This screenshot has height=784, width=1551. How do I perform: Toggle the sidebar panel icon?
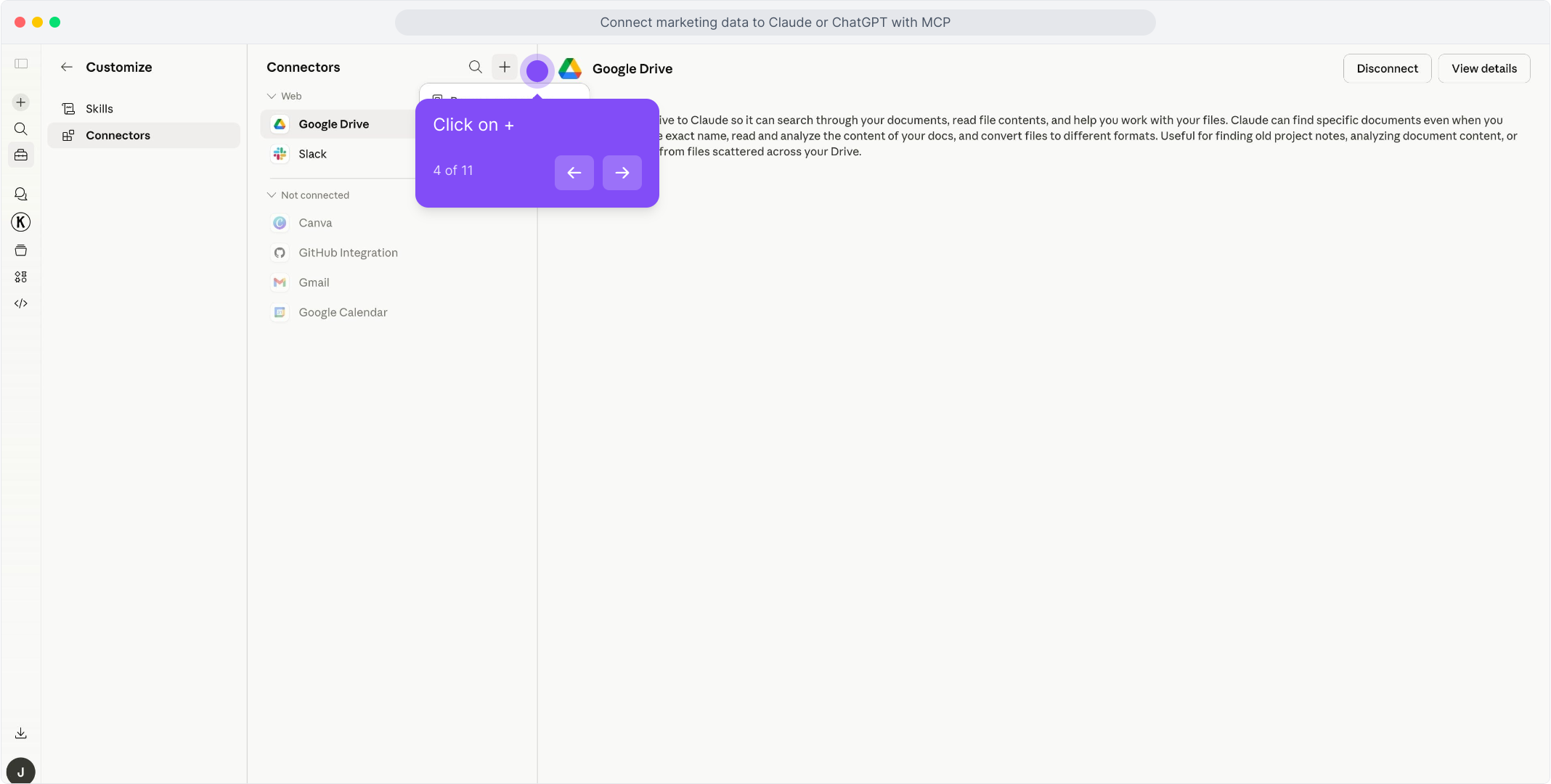20,64
